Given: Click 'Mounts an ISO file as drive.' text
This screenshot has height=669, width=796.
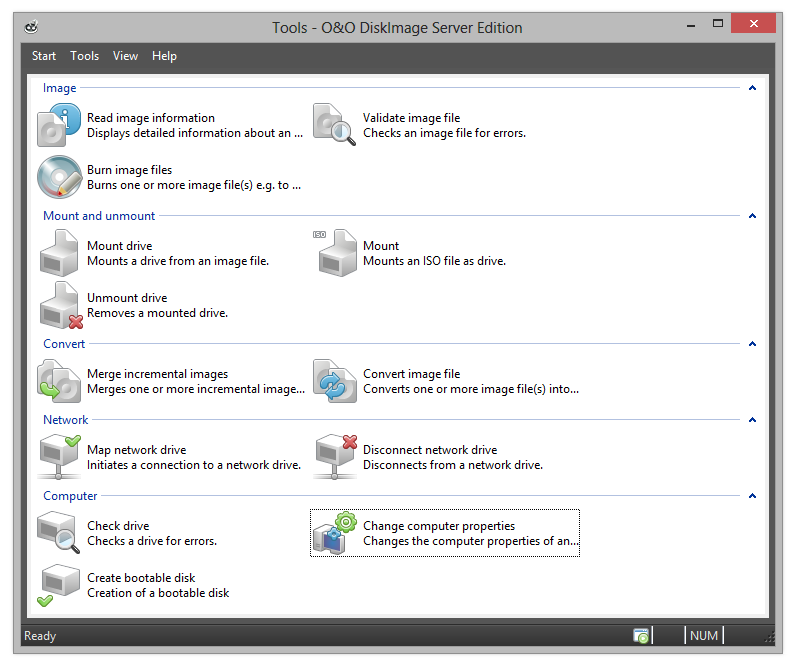Looking at the screenshot, I should pos(434,261).
